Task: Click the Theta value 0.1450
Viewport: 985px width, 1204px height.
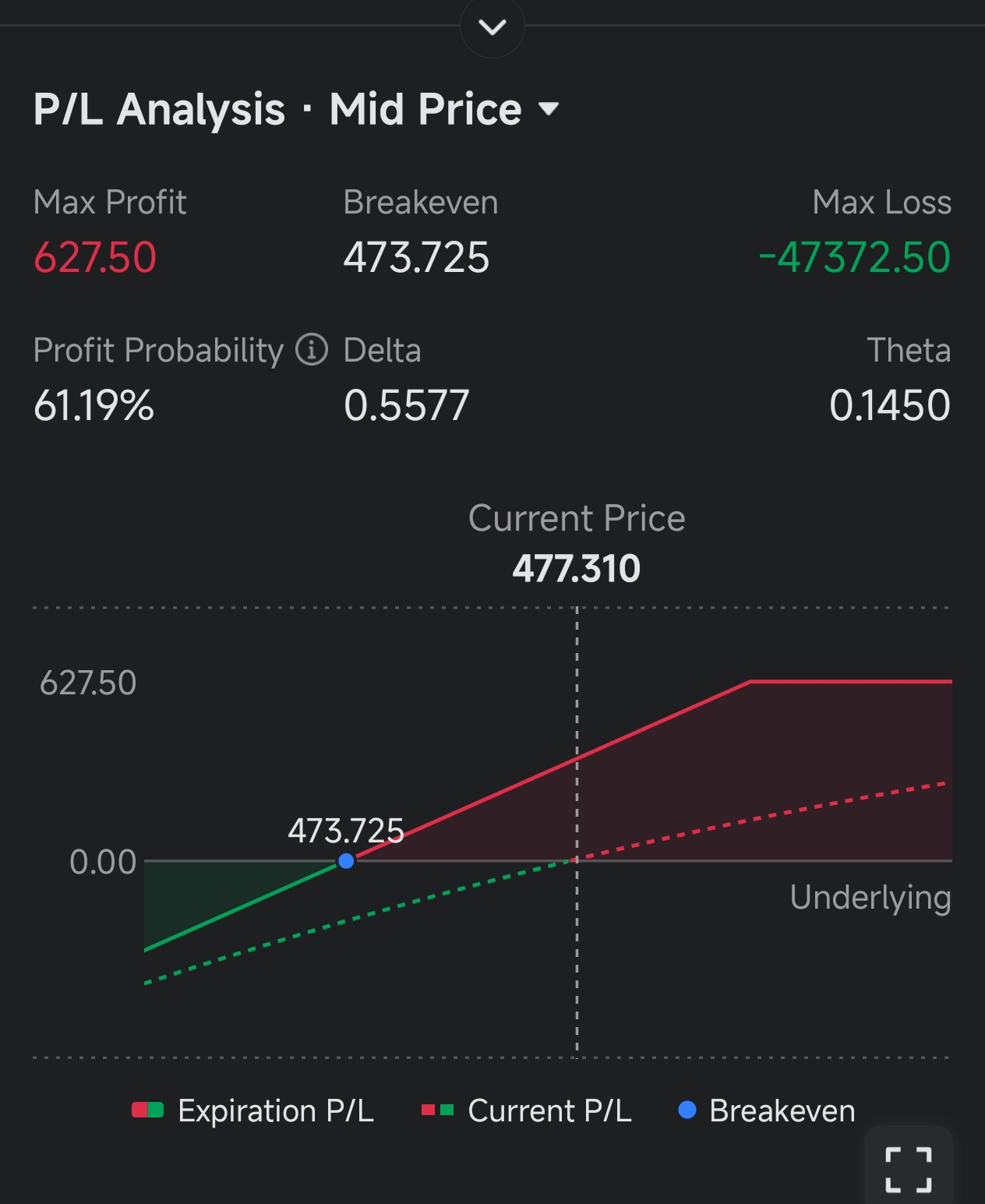Action: (x=889, y=405)
